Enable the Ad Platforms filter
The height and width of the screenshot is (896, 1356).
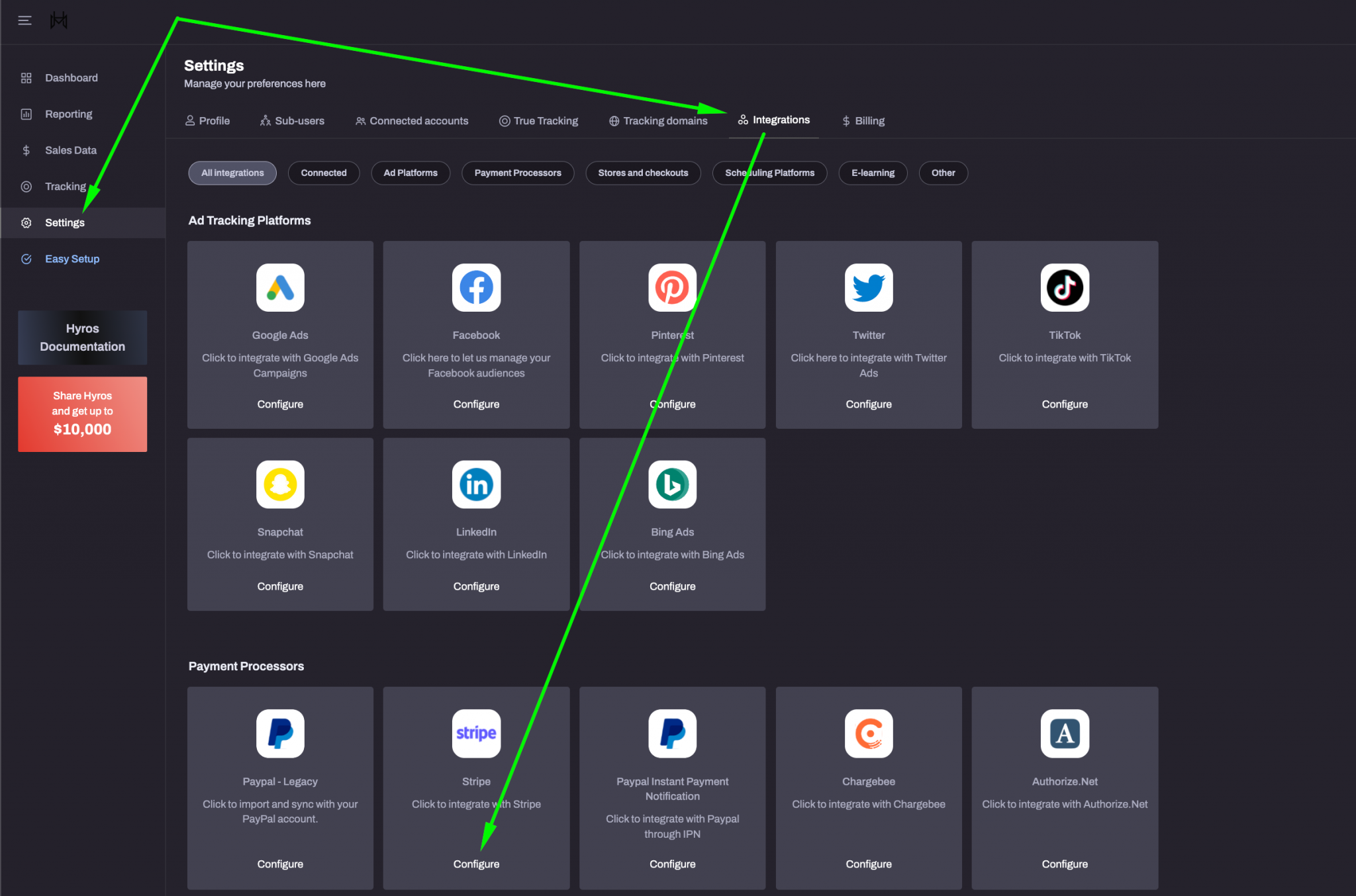pyautogui.click(x=411, y=173)
